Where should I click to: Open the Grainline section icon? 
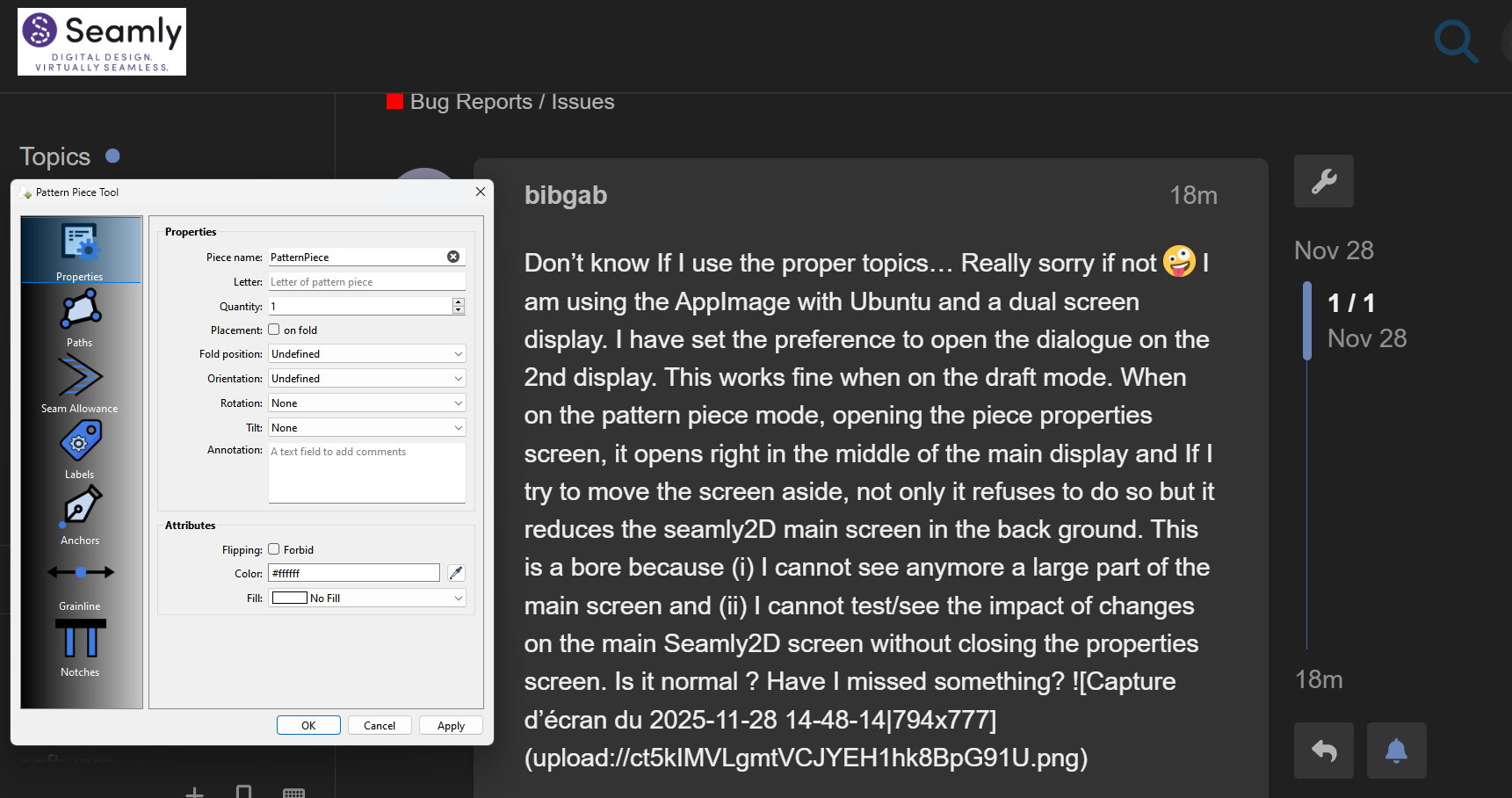[80, 574]
